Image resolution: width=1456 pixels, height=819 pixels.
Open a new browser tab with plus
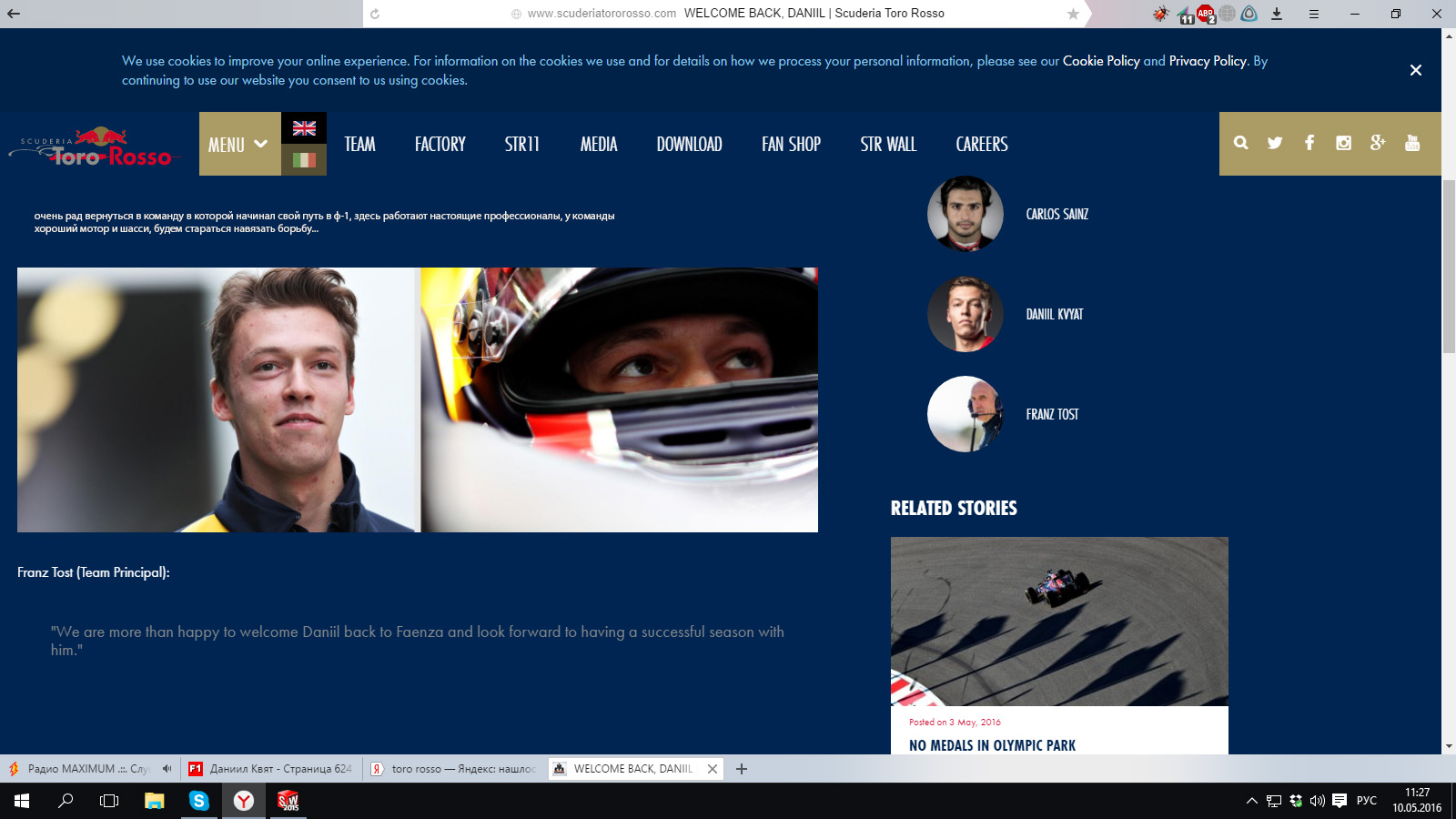point(742,769)
